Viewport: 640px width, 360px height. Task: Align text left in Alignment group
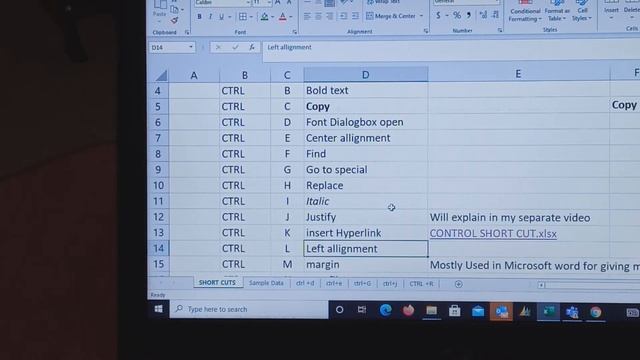click(307, 16)
